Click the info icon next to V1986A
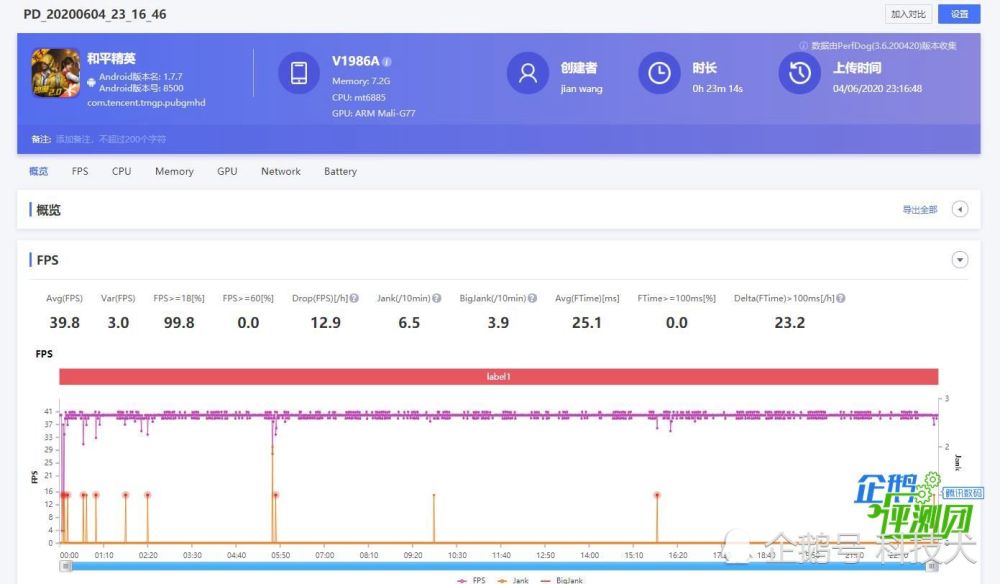Image resolution: width=1000 pixels, height=584 pixels. [x=387, y=62]
